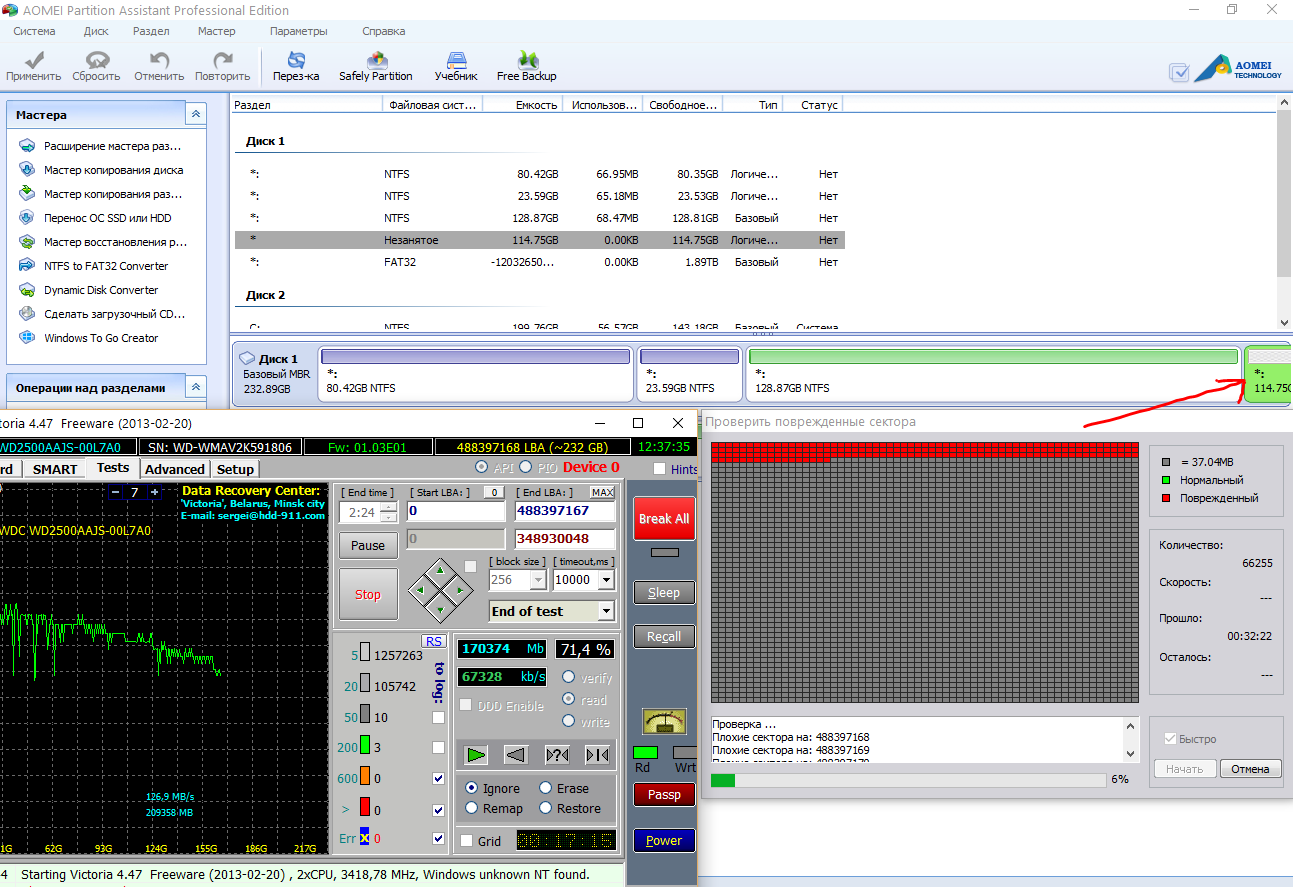Image resolution: width=1293 pixels, height=887 pixels.
Task: Click the Break All button
Action: 664,519
